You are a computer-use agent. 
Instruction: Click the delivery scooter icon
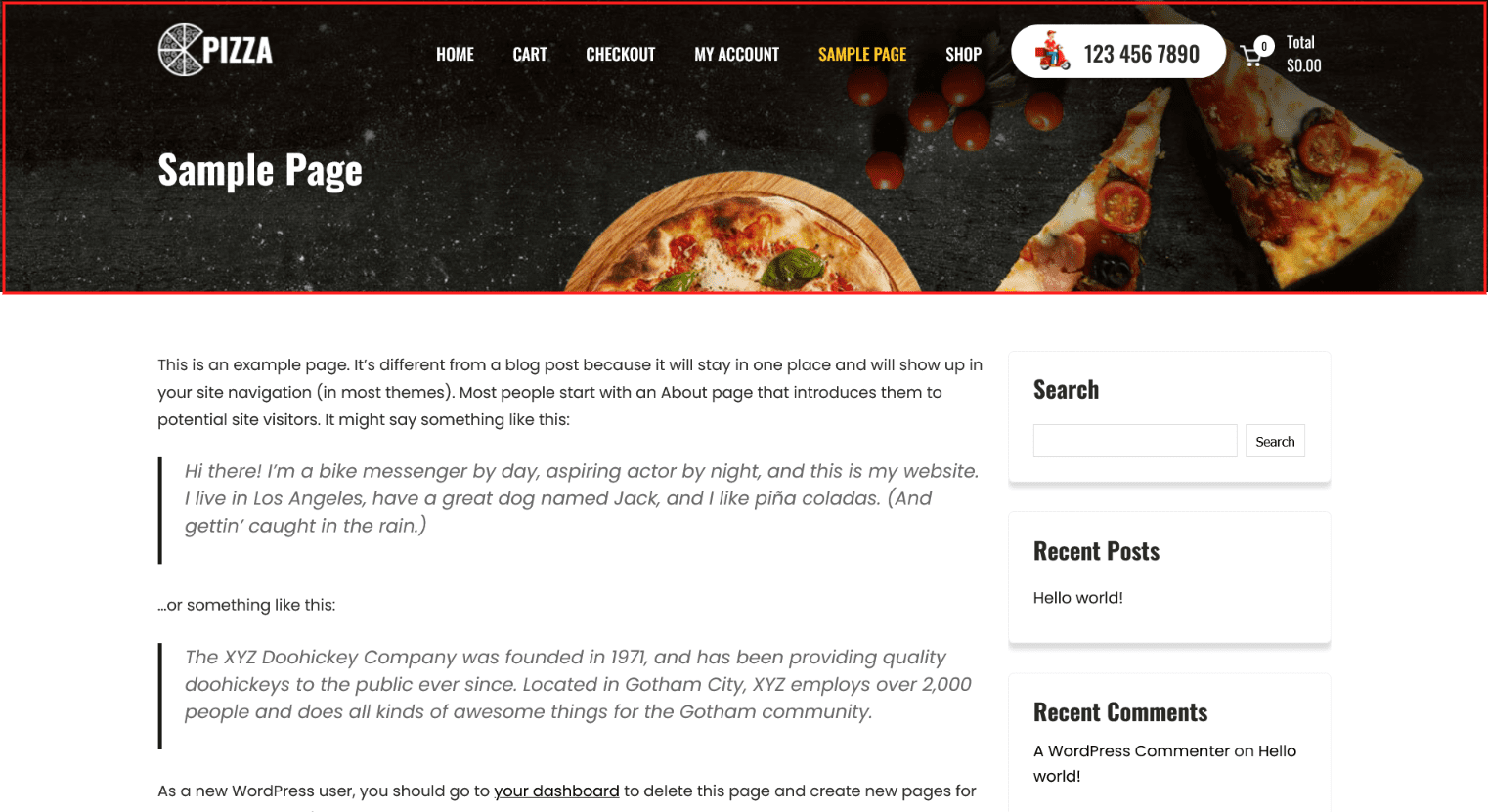1053,52
